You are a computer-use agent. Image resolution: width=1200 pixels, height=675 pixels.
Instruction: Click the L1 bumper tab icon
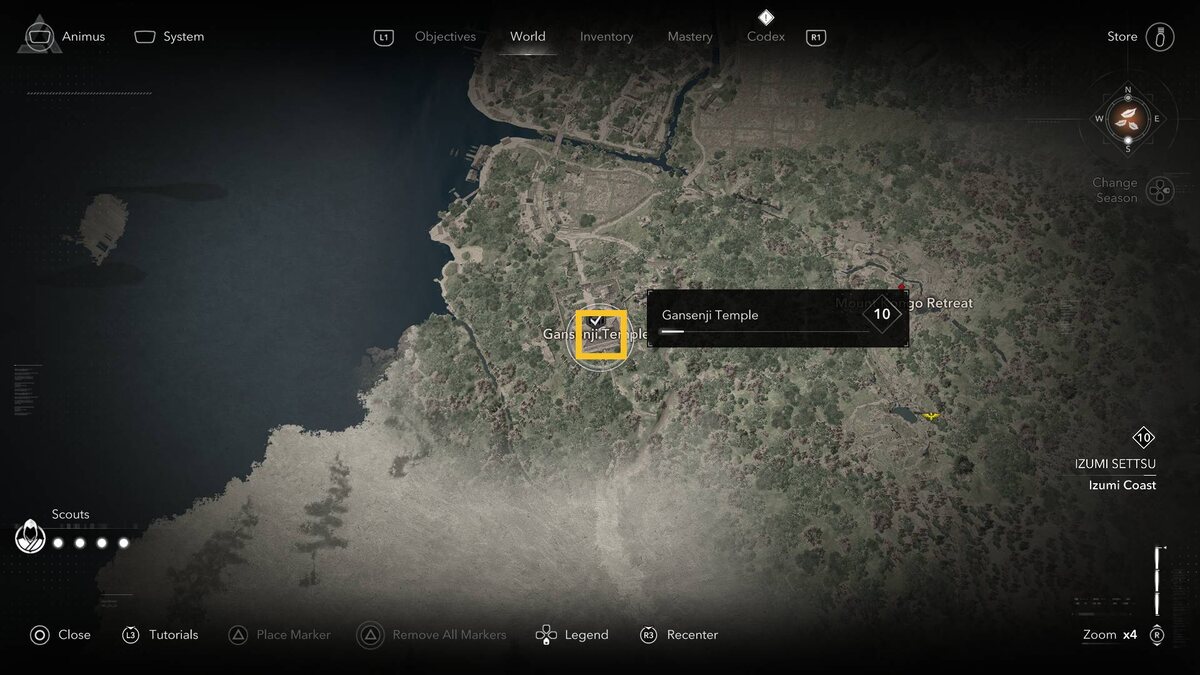click(x=384, y=37)
